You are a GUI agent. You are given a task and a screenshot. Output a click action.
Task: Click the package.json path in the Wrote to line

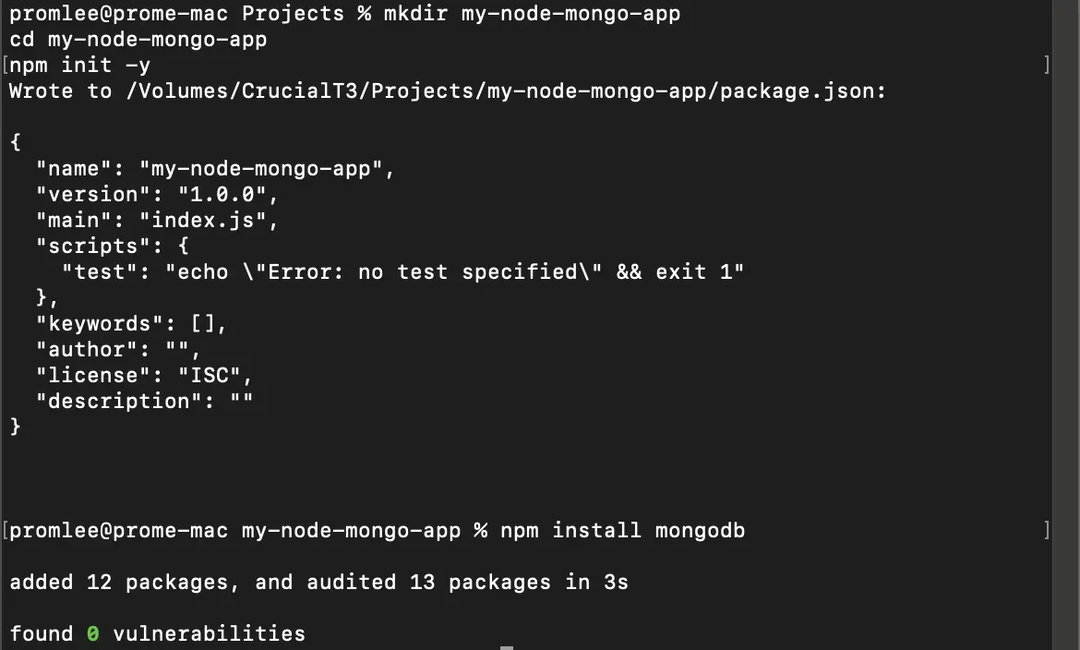click(506, 91)
